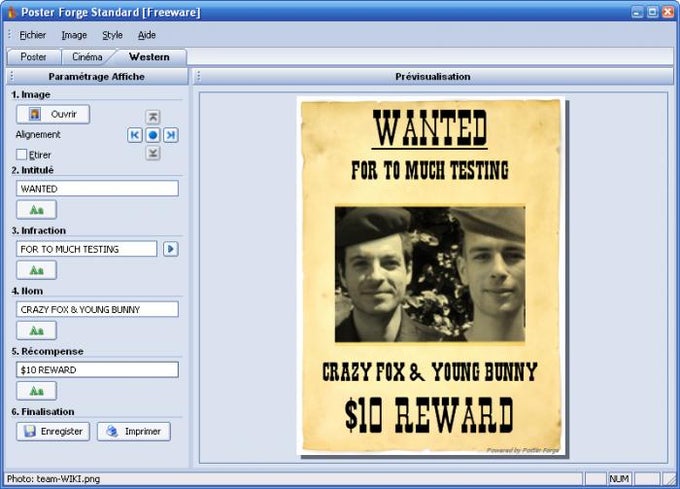This screenshot has width=680, height=489.
Task: Select the Western tab
Action: (149, 57)
